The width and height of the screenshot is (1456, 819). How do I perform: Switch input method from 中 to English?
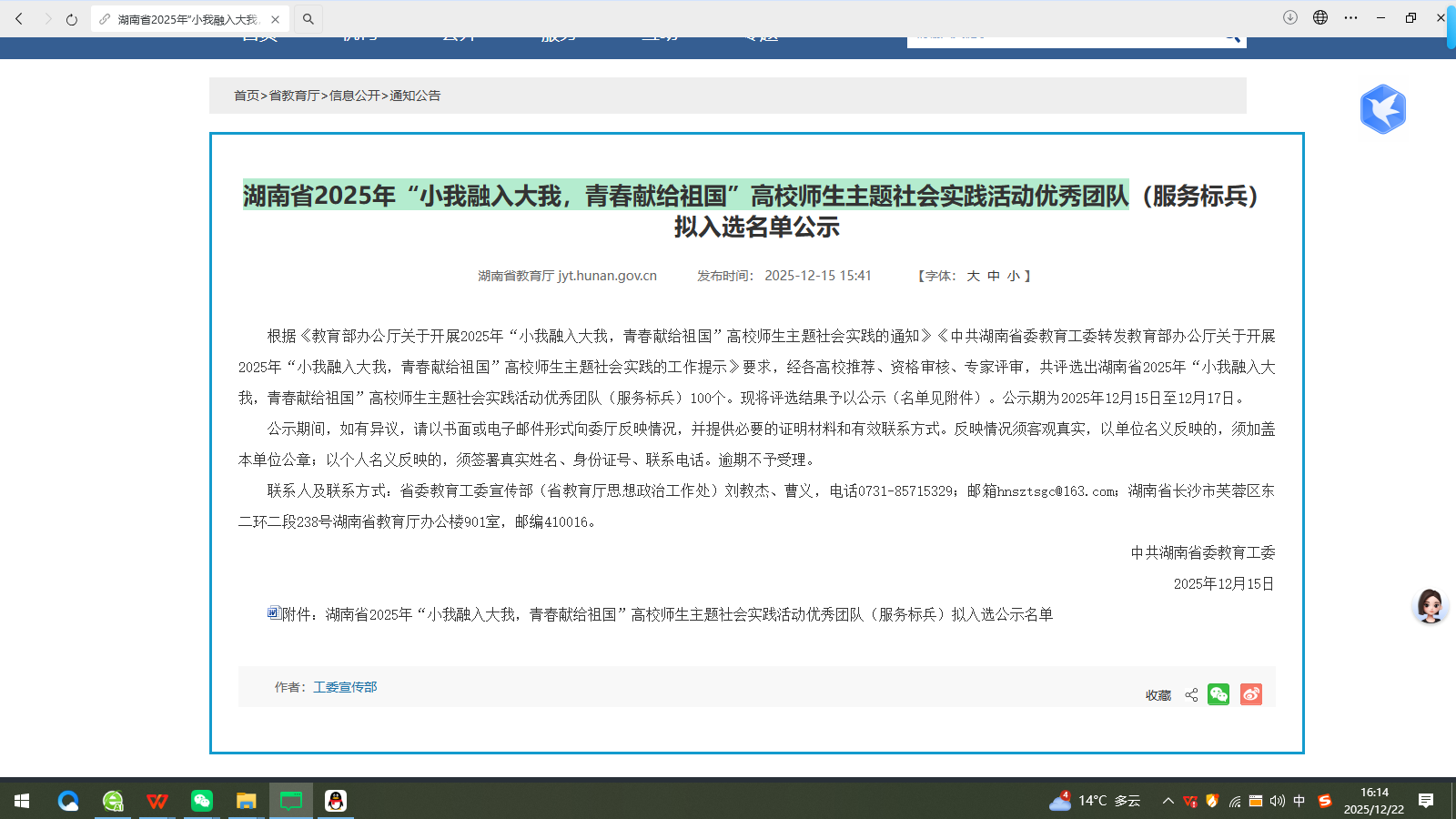point(1299,802)
